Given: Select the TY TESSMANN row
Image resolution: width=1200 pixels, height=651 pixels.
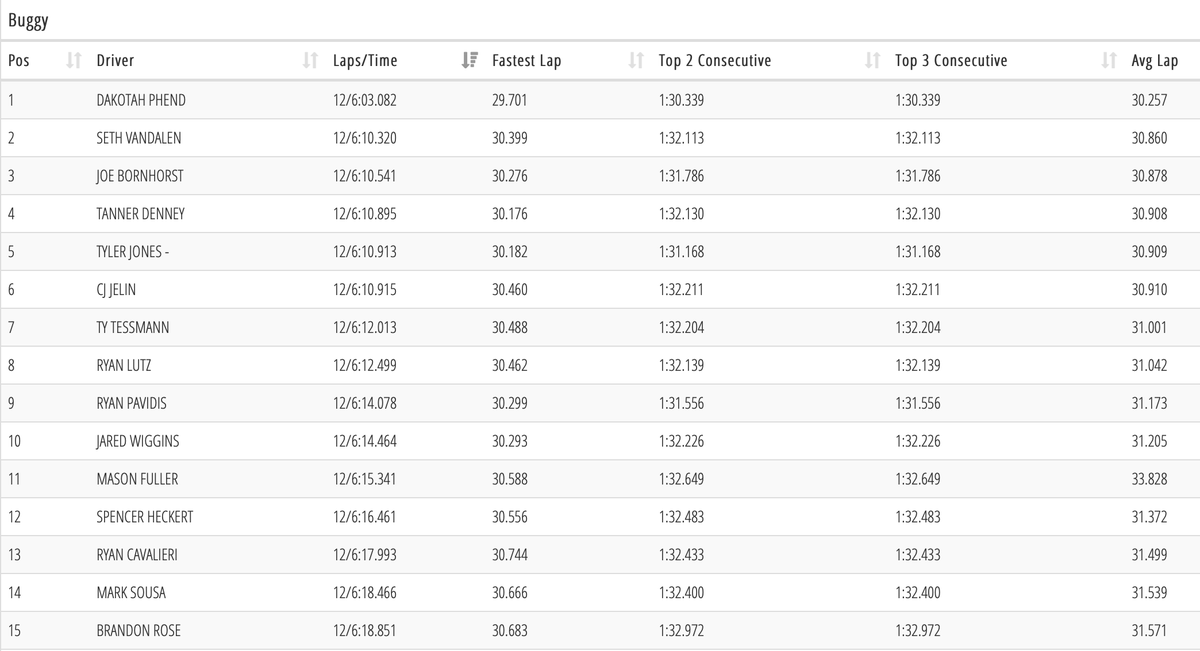Looking at the screenshot, I should (x=135, y=328).
